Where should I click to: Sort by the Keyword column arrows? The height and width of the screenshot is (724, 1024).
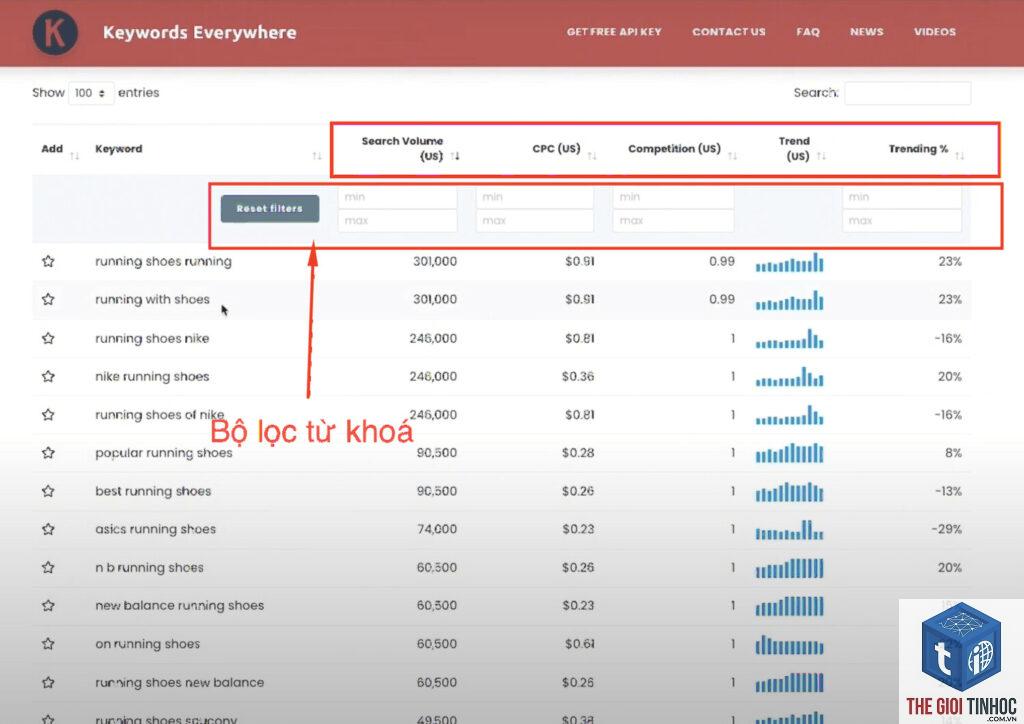point(317,155)
